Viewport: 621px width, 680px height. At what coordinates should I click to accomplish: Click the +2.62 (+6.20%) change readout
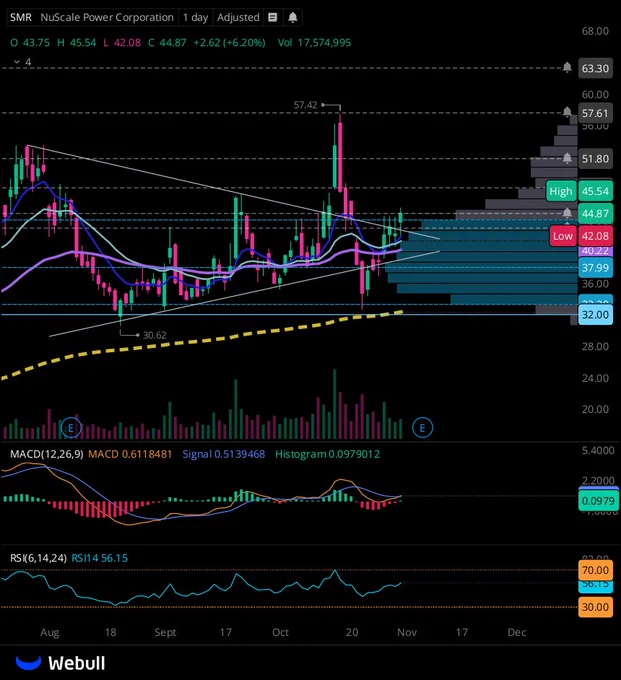[229, 42]
